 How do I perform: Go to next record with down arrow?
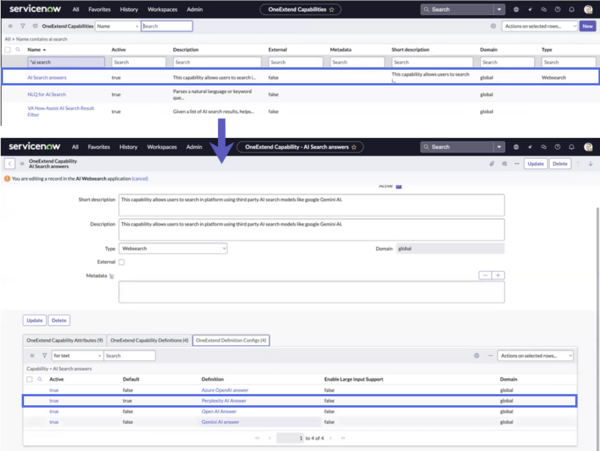590,164
